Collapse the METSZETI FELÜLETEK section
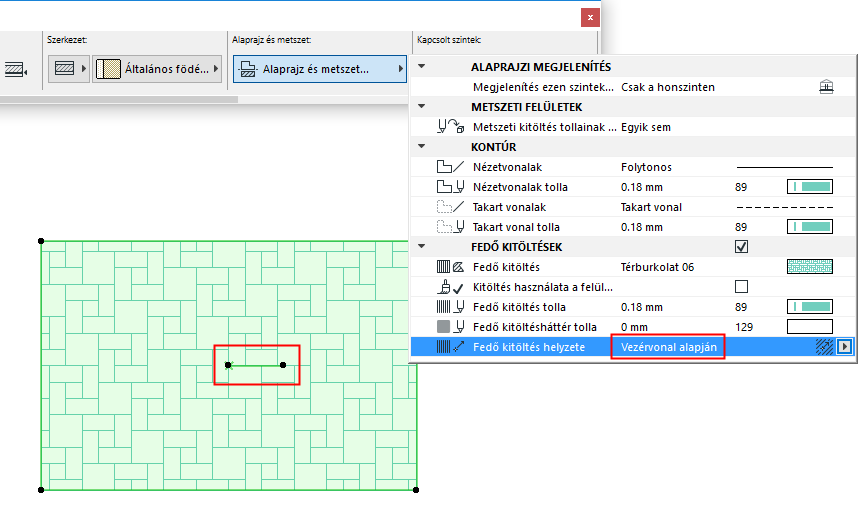The width and height of the screenshot is (863, 513). [422, 106]
